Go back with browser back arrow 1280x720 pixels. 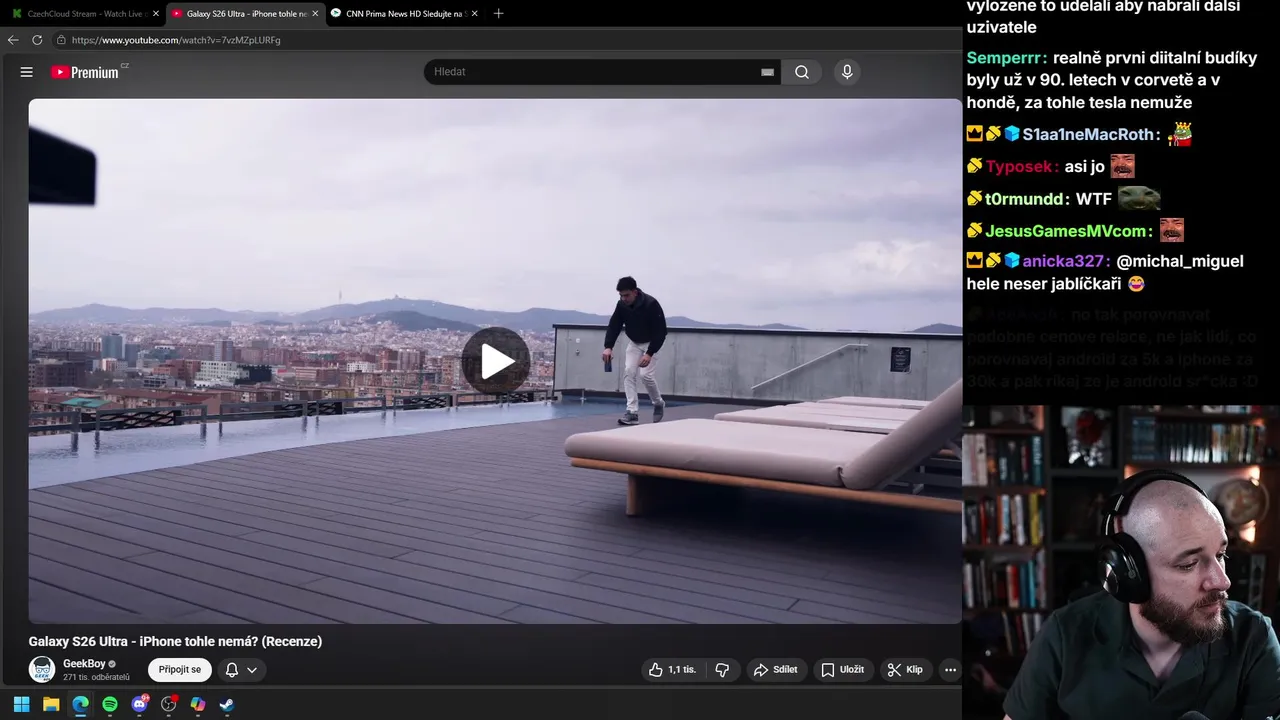tap(13, 40)
